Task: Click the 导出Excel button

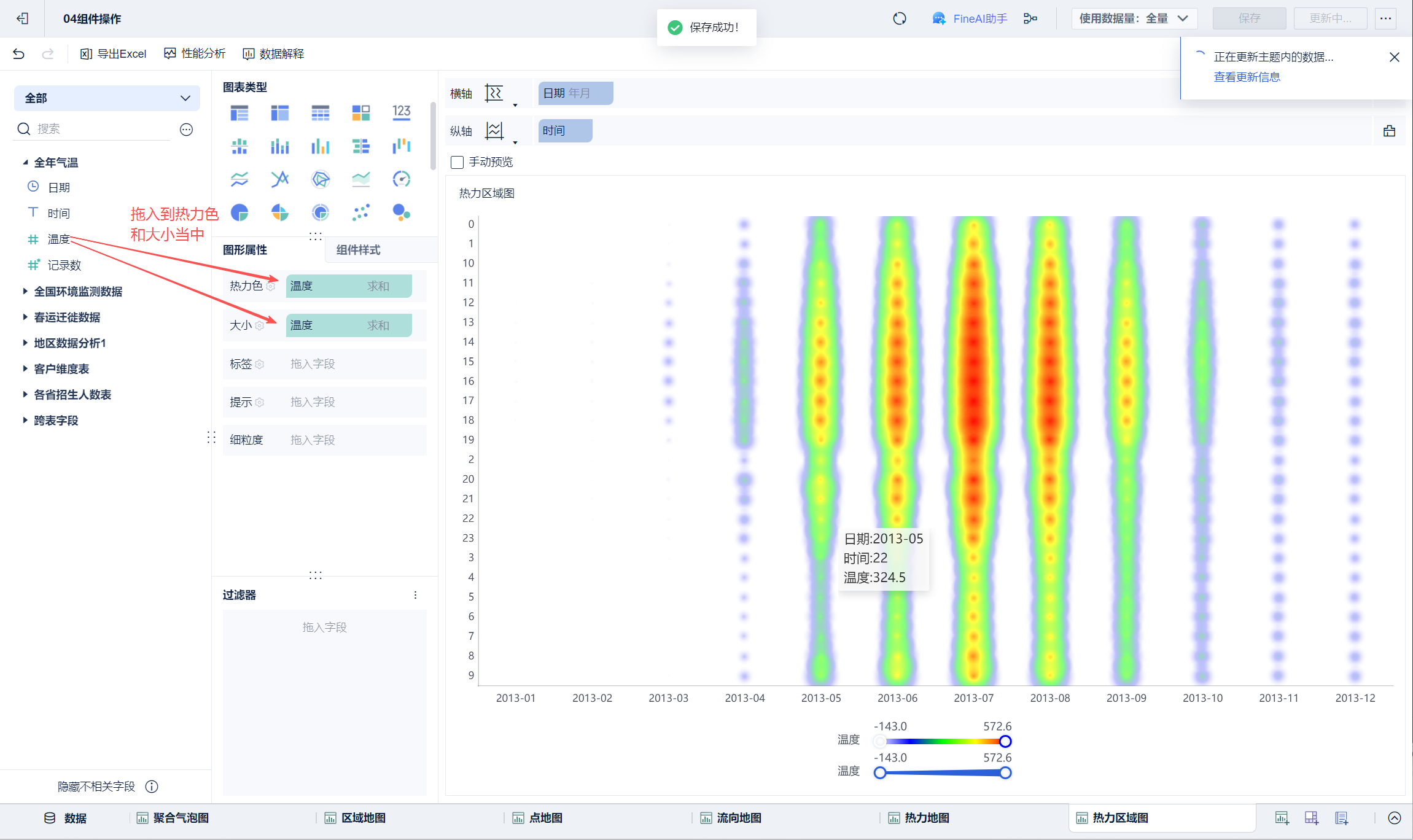Action: pyautogui.click(x=114, y=54)
